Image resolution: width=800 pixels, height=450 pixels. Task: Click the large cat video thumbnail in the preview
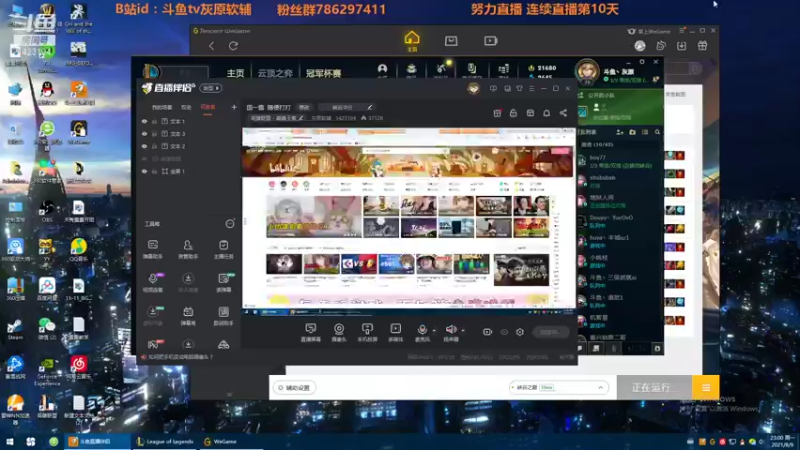314,216
